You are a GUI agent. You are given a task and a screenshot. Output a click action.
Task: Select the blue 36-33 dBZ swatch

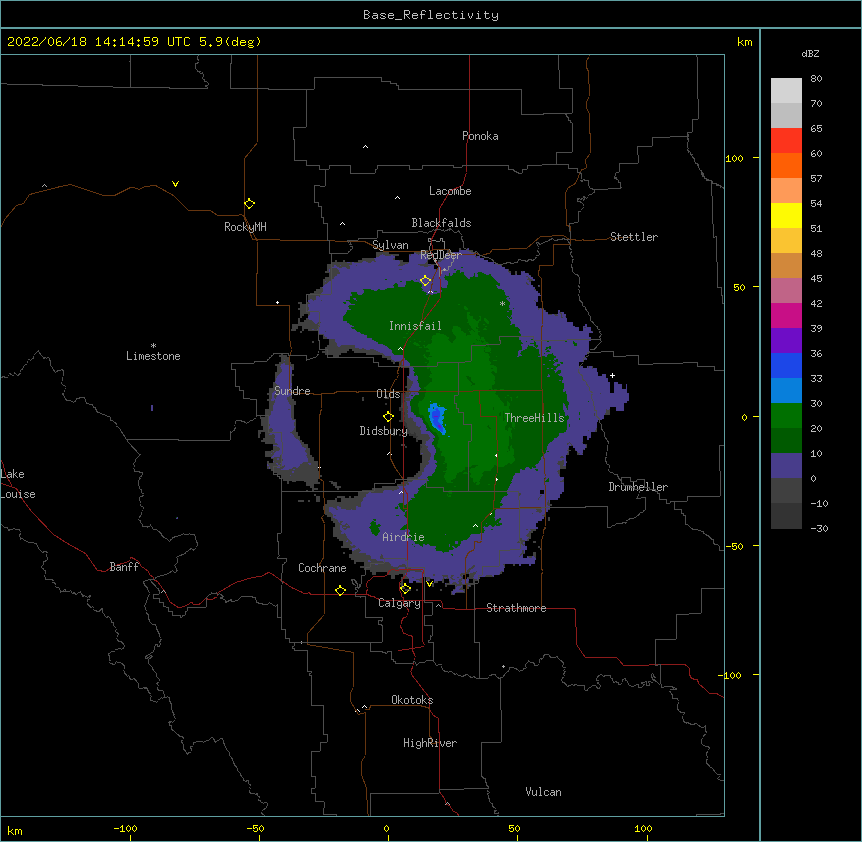point(786,365)
